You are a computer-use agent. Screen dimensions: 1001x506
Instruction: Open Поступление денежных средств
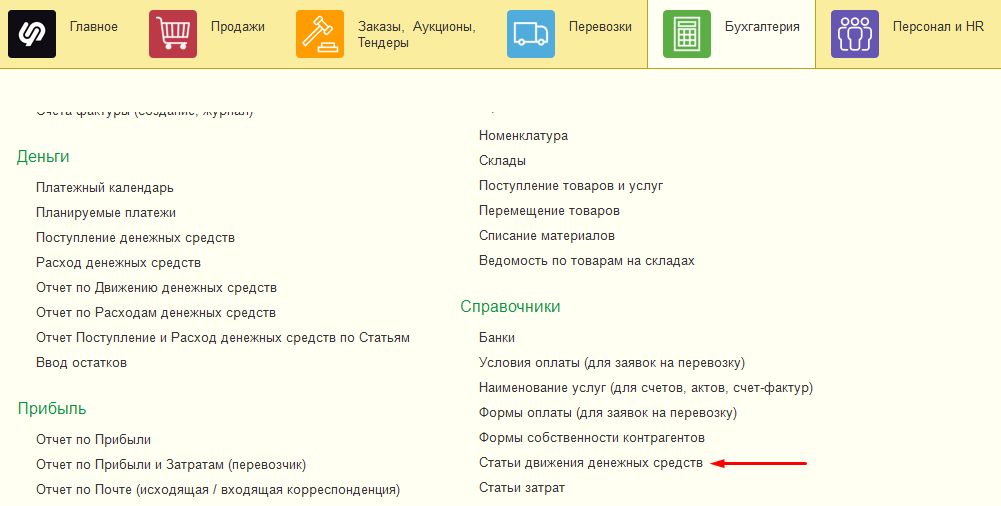[135, 237]
